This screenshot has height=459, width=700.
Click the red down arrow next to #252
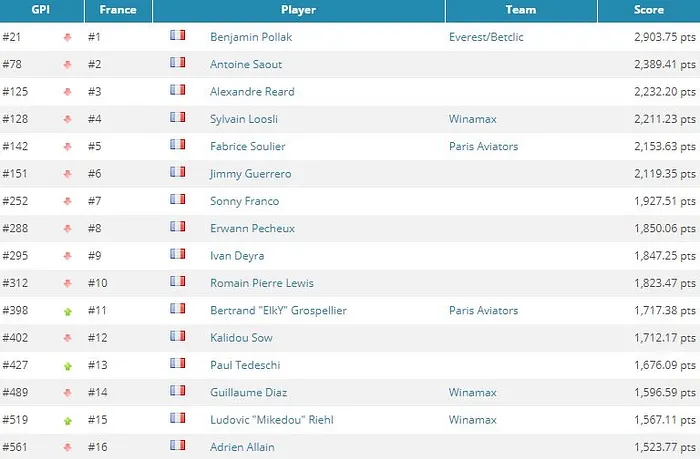point(68,202)
